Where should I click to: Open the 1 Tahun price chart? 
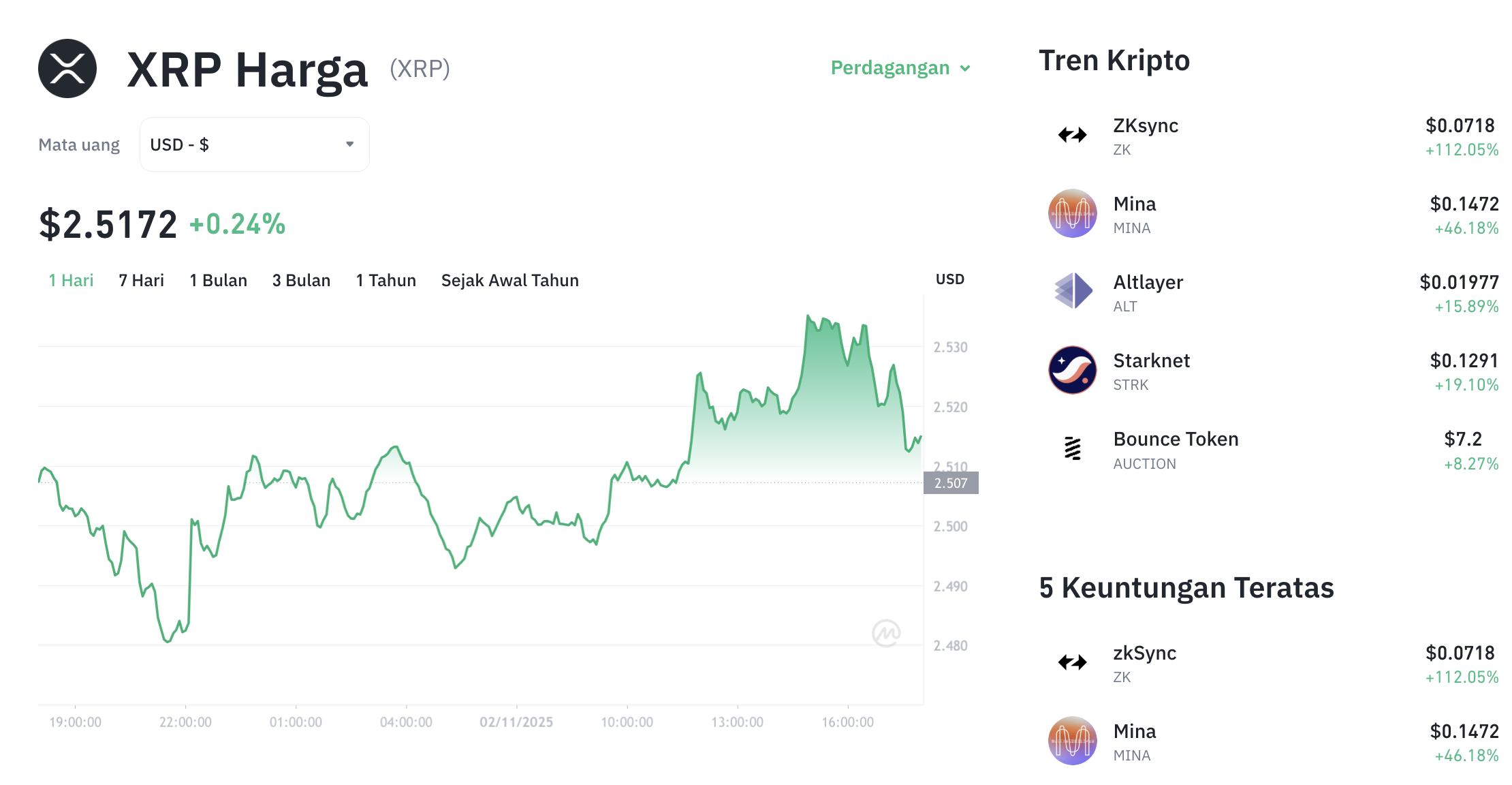coord(385,279)
